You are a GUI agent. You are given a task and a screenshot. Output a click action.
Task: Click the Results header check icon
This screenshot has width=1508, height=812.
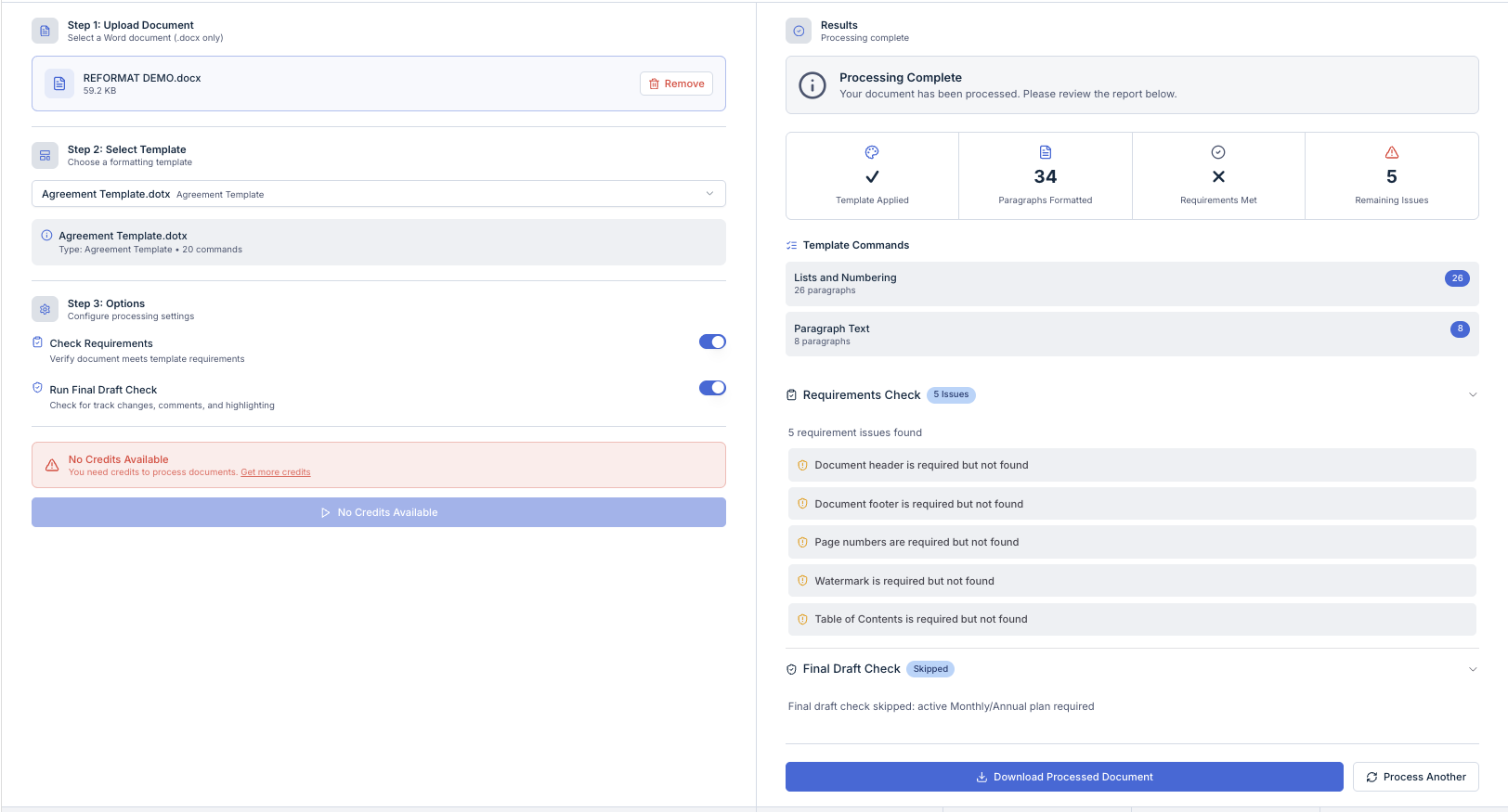pos(799,31)
